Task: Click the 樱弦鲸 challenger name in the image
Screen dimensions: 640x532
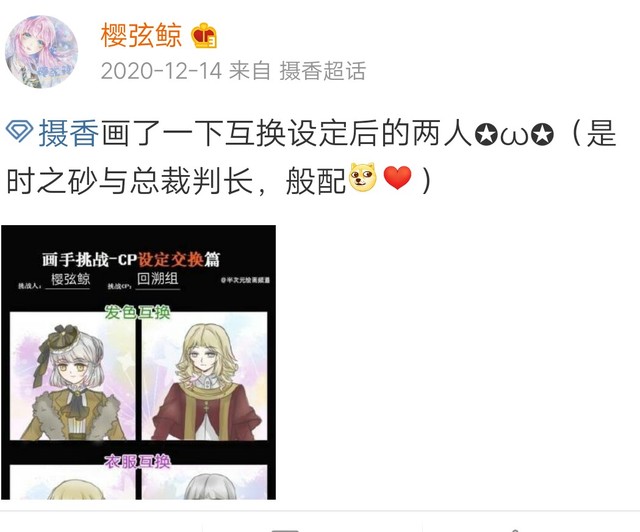Action: 70,279
